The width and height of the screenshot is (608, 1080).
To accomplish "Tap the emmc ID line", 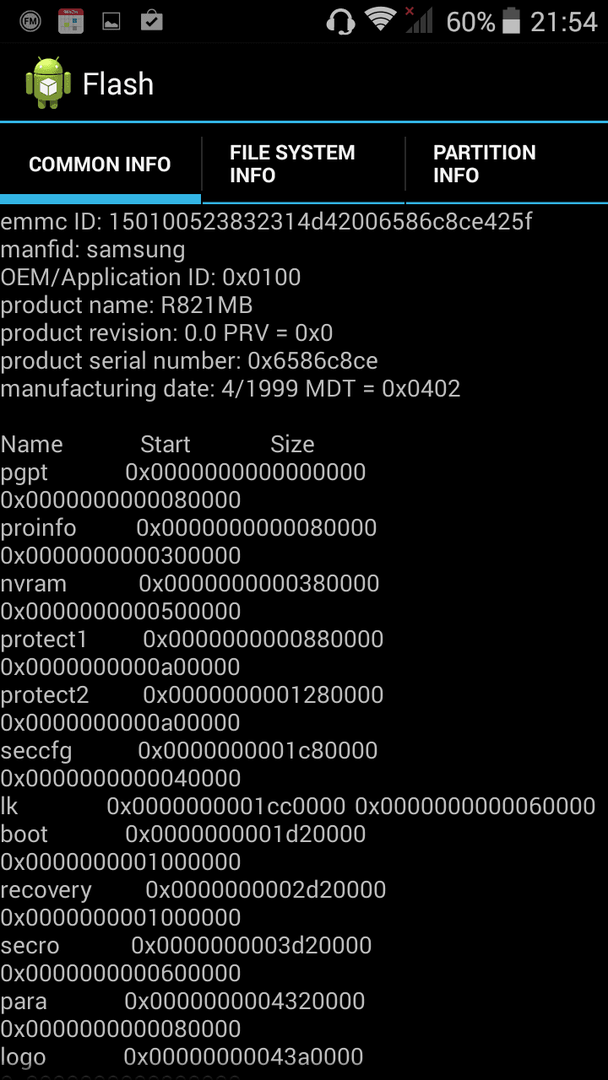I will (x=266, y=222).
